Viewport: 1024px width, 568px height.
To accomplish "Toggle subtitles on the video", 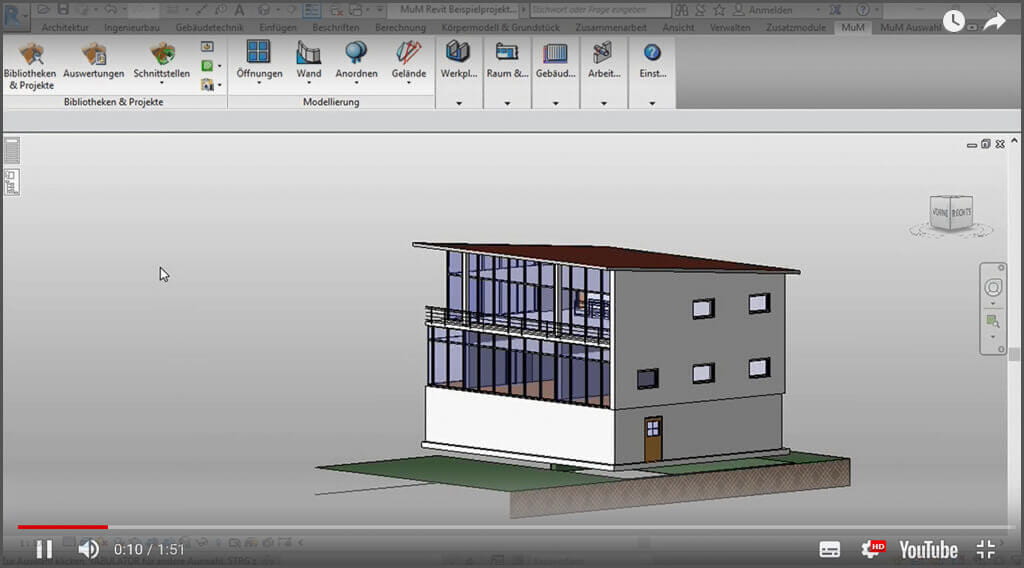I will point(829,549).
